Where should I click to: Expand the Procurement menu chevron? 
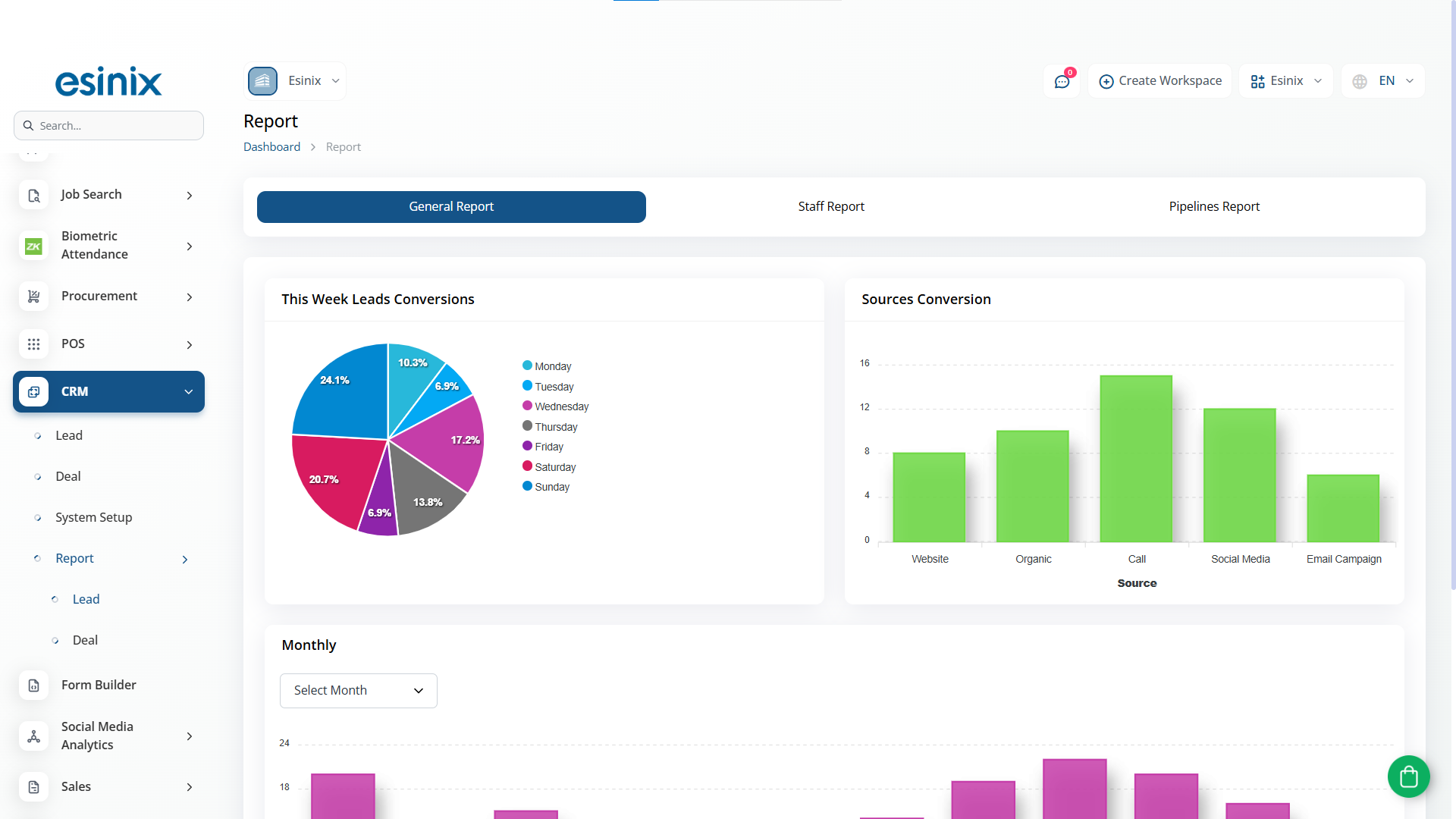coord(190,297)
